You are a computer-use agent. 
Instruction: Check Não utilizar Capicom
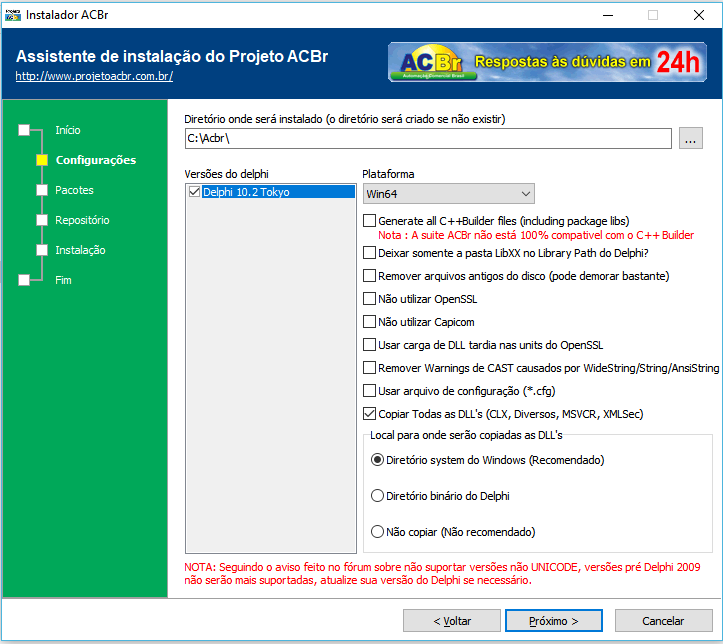(369, 322)
